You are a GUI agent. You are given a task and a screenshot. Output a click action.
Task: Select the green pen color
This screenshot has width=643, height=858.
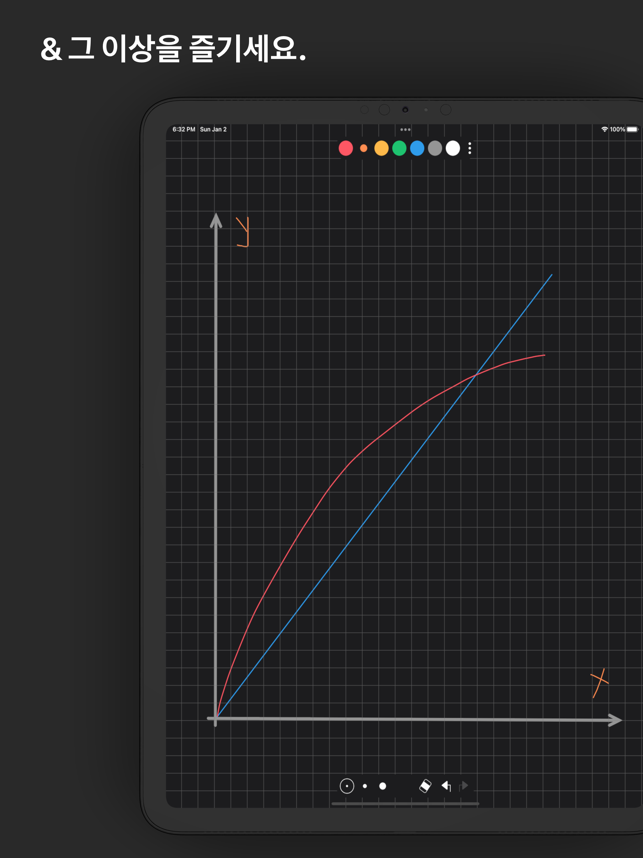coord(399,148)
